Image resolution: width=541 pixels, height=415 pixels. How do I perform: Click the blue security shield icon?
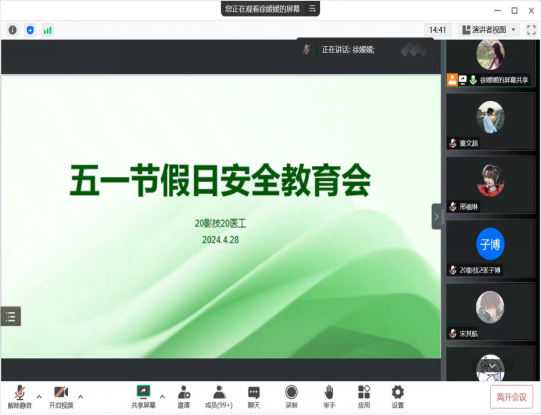pos(30,30)
